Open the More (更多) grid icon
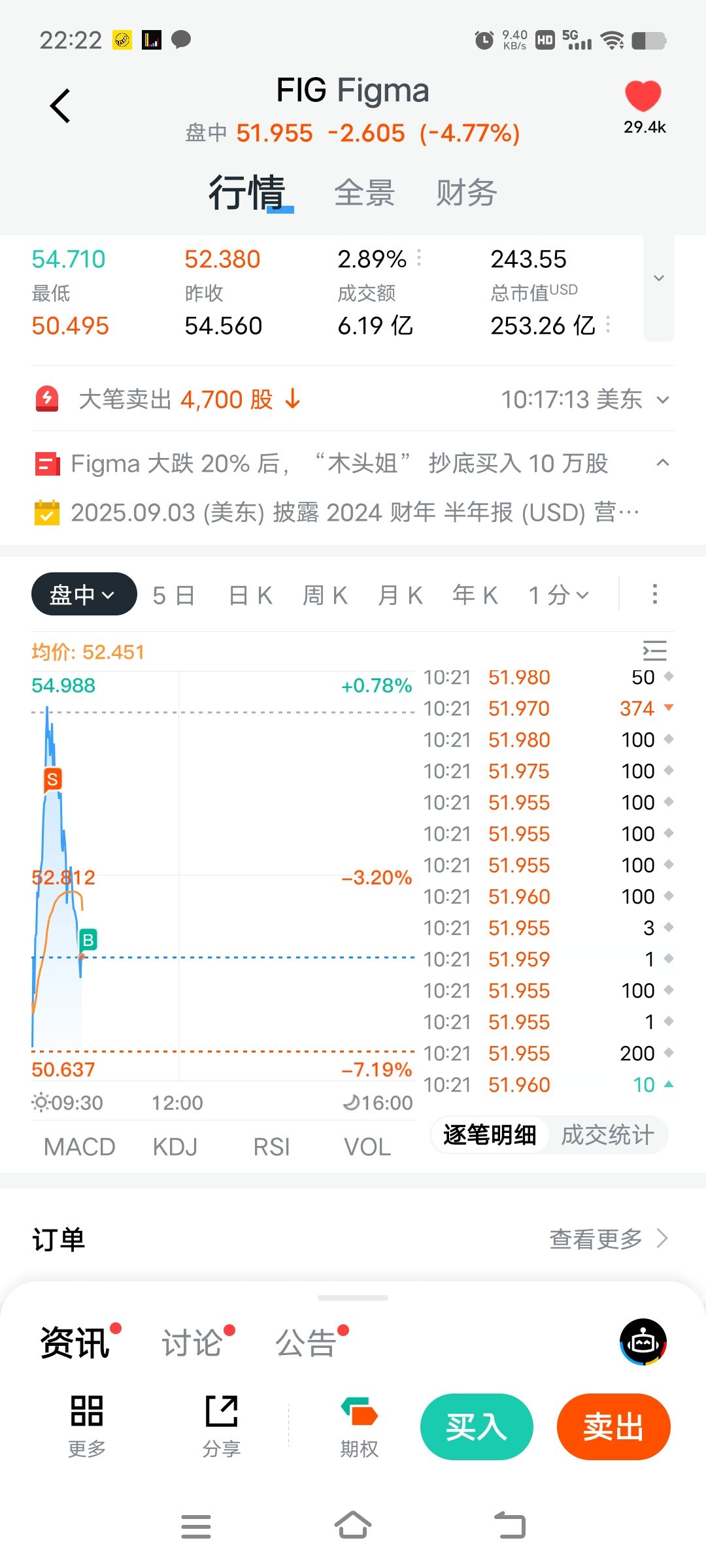 87,1426
